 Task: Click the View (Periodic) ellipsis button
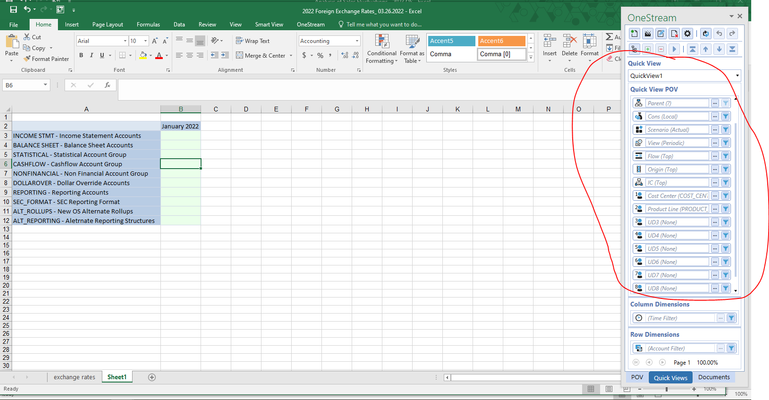[x=715, y=143]
